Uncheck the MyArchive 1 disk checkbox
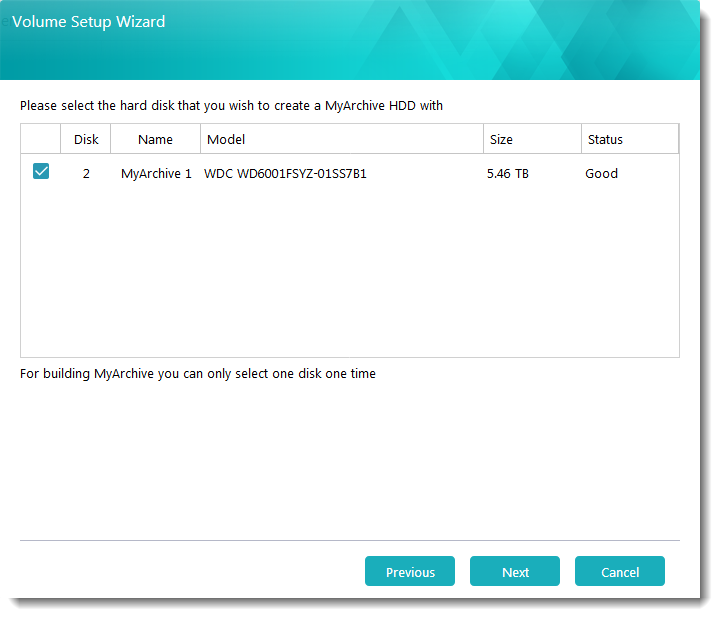 click(41, 172)
